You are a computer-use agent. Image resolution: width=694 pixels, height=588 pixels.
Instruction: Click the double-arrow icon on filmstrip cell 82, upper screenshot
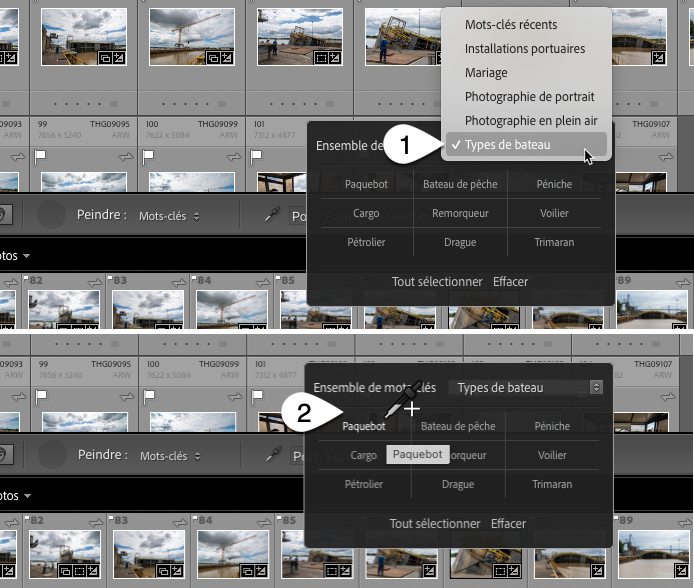(x=95, y=282)
